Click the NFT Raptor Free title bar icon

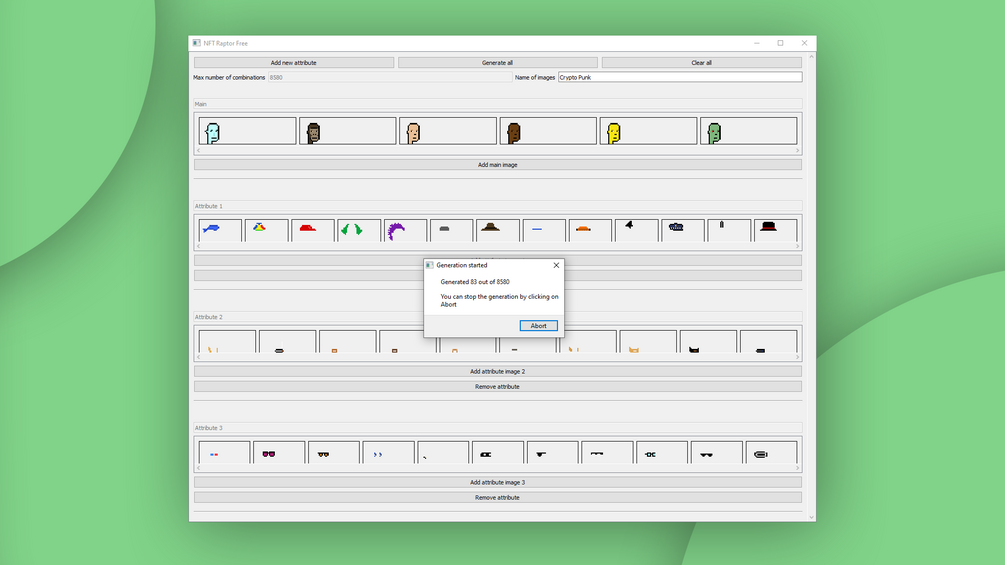click(x=197, y=43)
